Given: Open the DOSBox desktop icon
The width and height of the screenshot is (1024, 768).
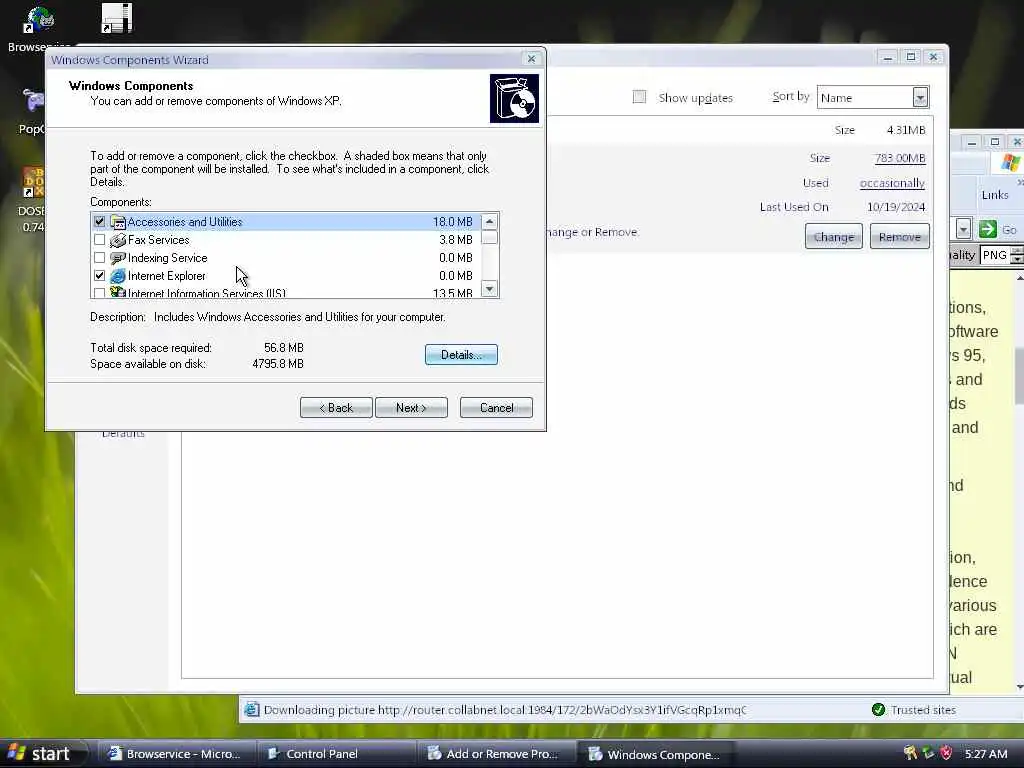Looking at the screenshot, I should tap(33, 182).
